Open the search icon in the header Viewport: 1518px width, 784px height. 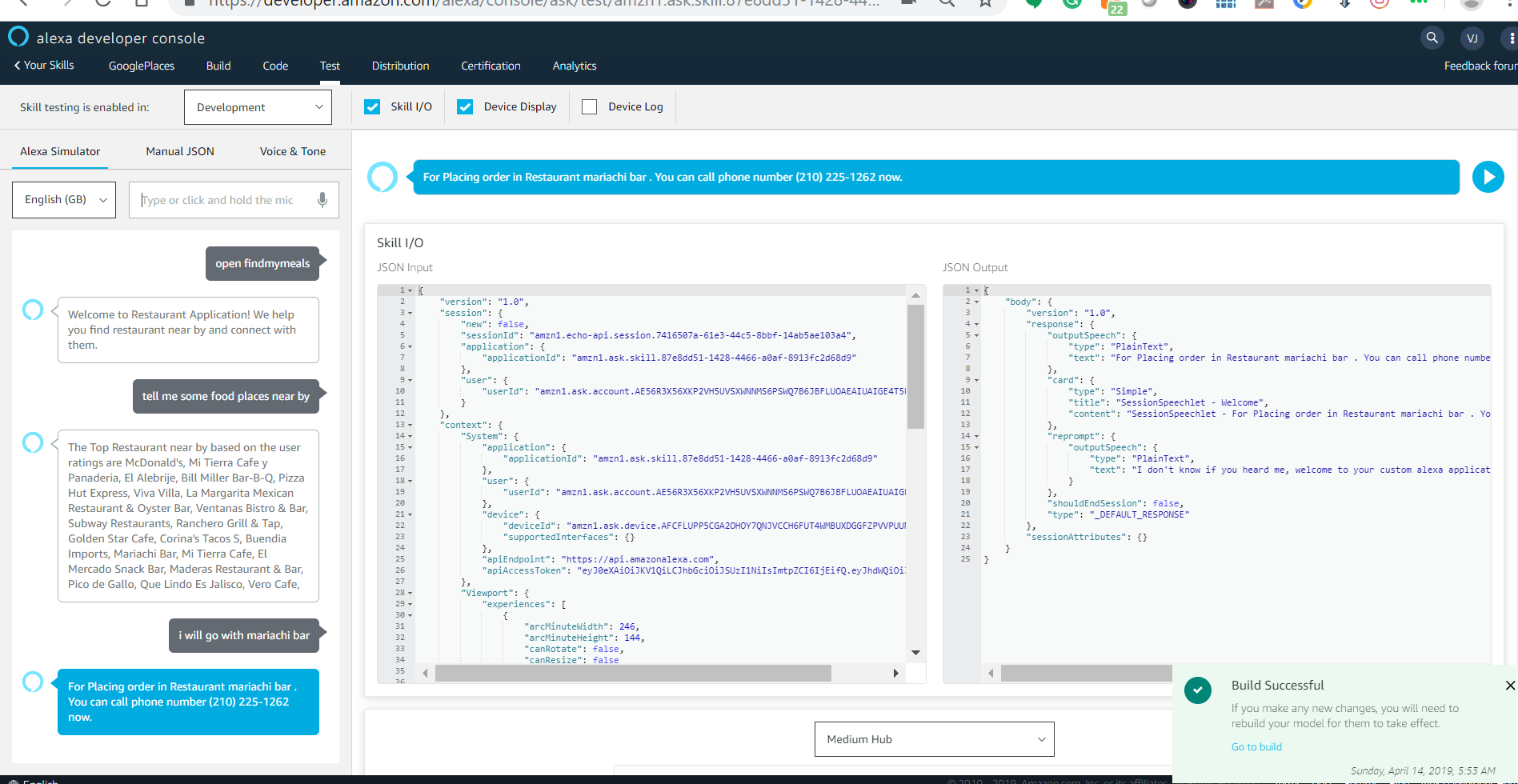click(1432, 38)
